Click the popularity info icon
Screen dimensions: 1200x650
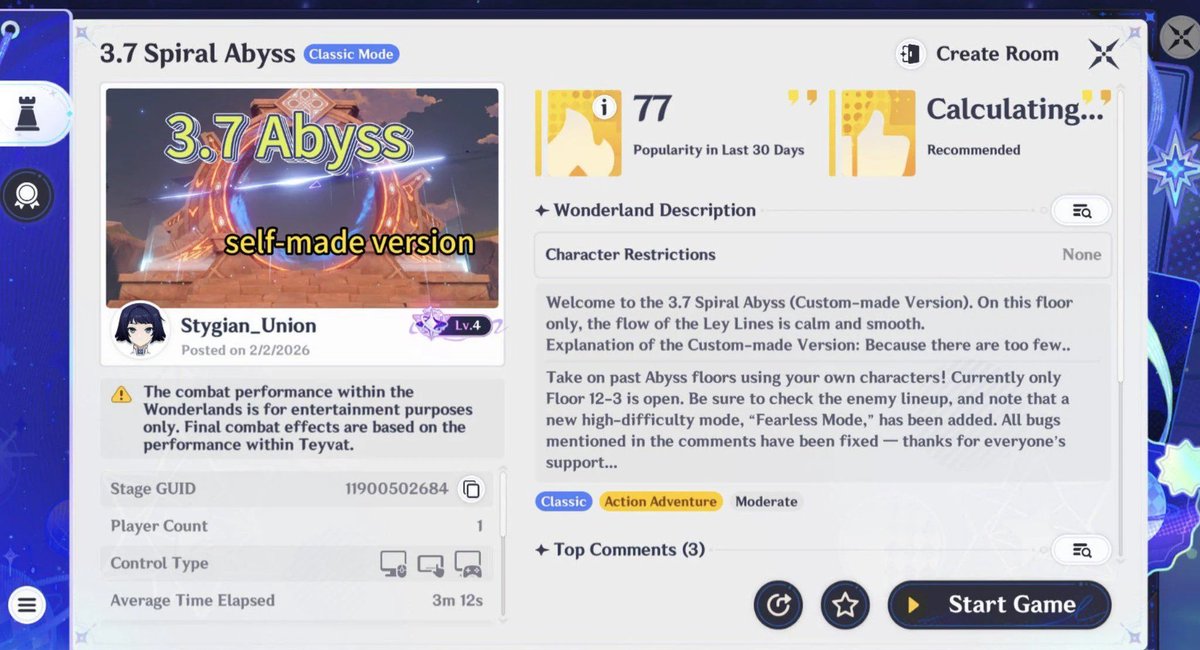pos(603,108)
